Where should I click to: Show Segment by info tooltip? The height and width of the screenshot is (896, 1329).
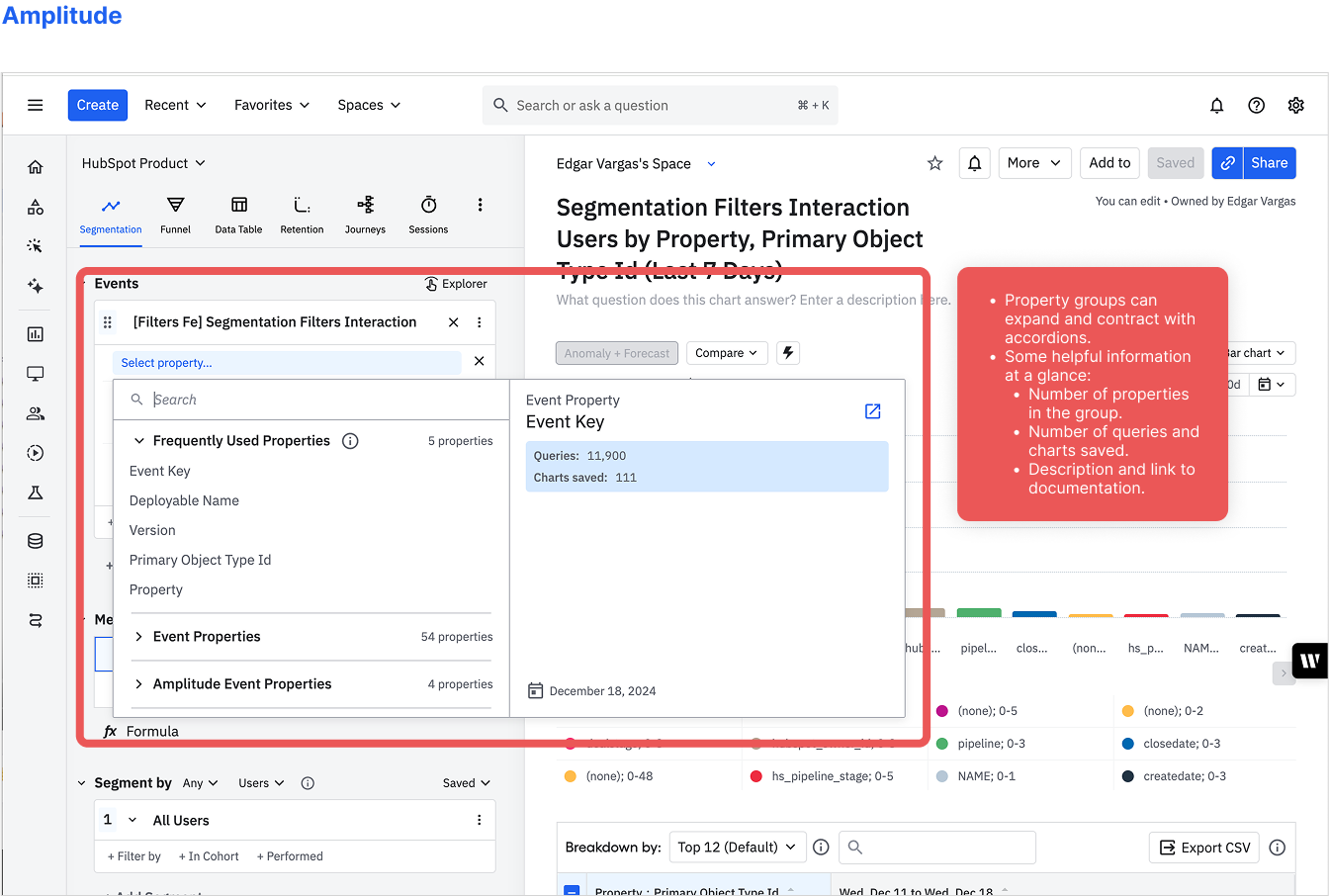click(x=308, y=783)
